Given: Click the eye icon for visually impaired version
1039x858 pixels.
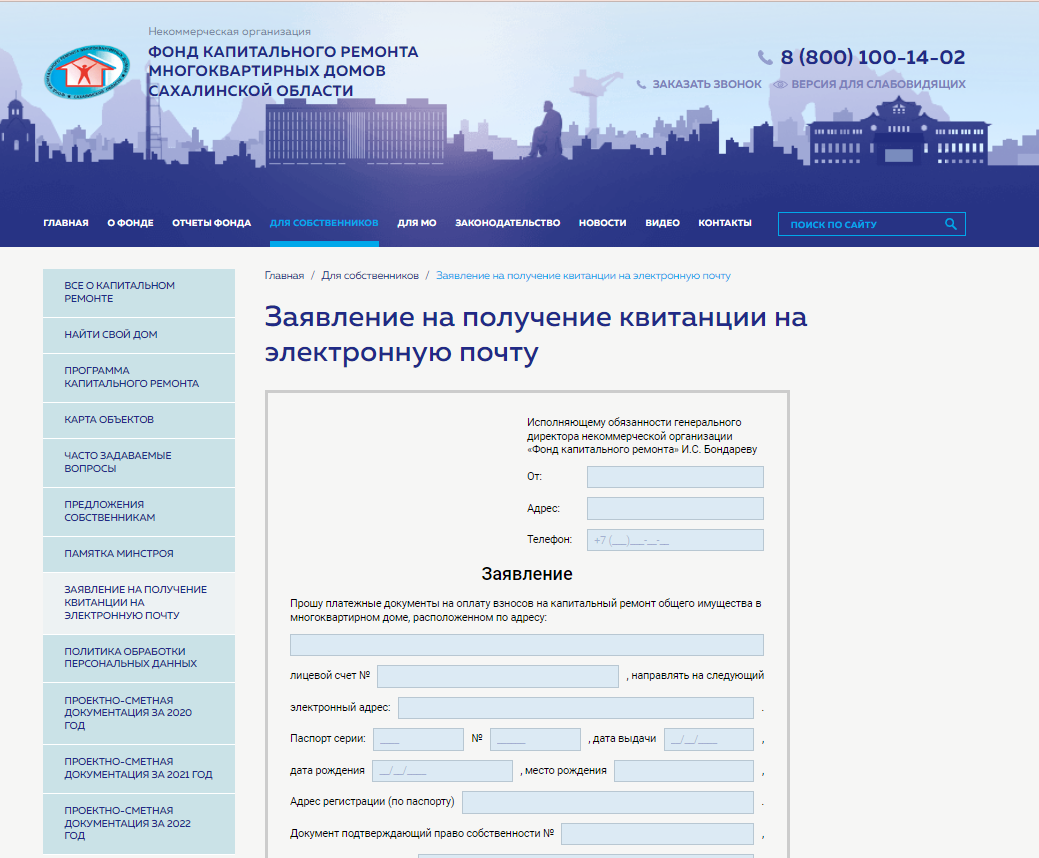Looking at the screenshot, I should point(780,85).
